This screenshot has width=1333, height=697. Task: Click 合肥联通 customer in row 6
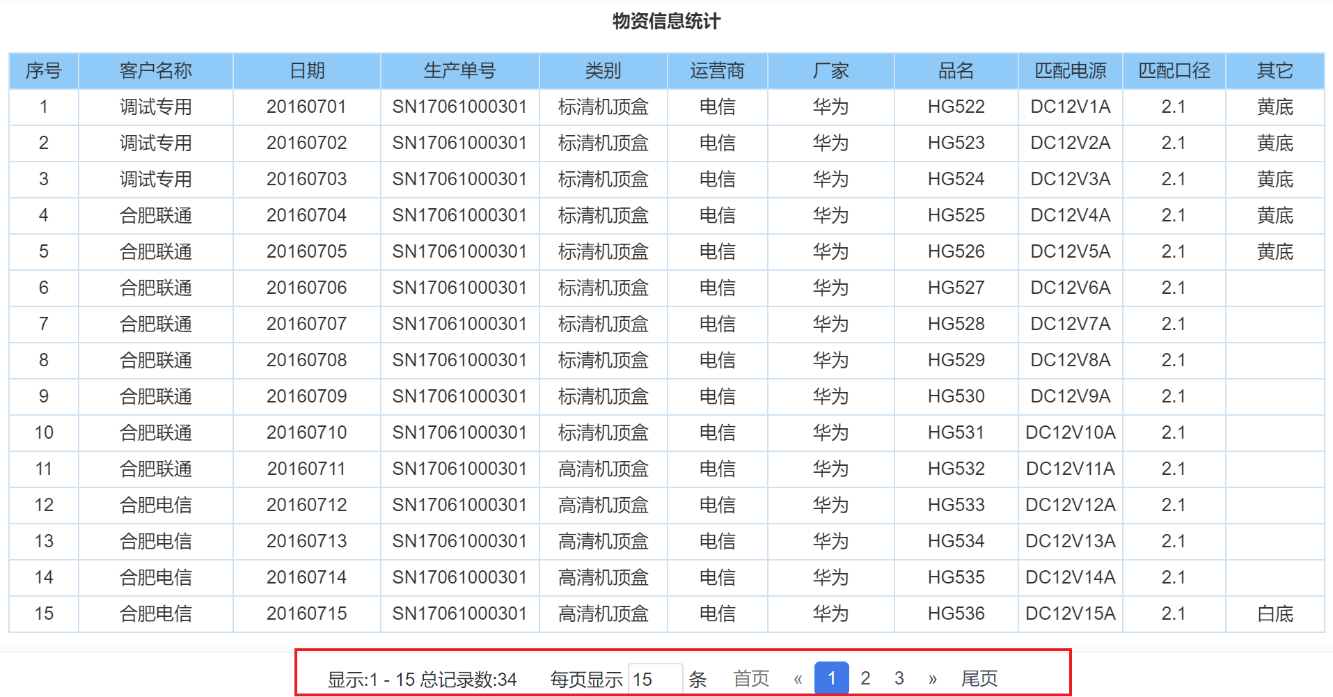tap(156, 288)
